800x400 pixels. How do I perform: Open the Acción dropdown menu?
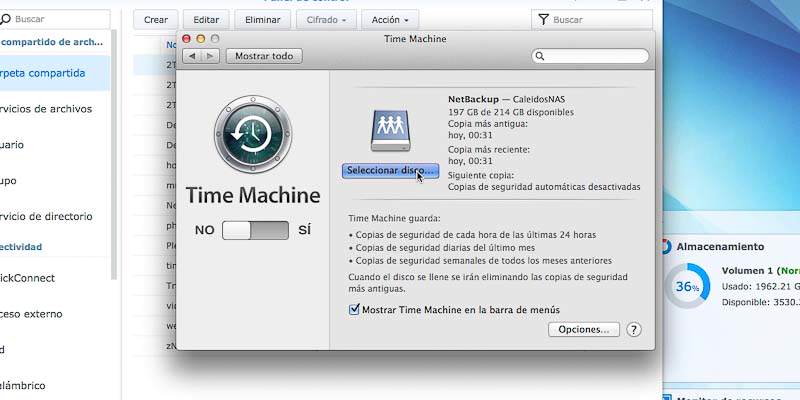tap(390, 20)
